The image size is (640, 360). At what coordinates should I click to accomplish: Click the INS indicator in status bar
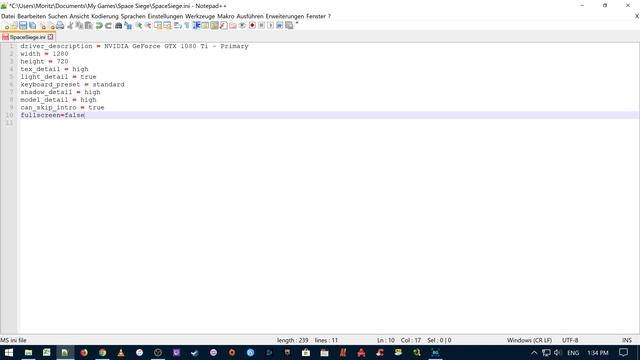pyautogui.click(x=627, y=340)
